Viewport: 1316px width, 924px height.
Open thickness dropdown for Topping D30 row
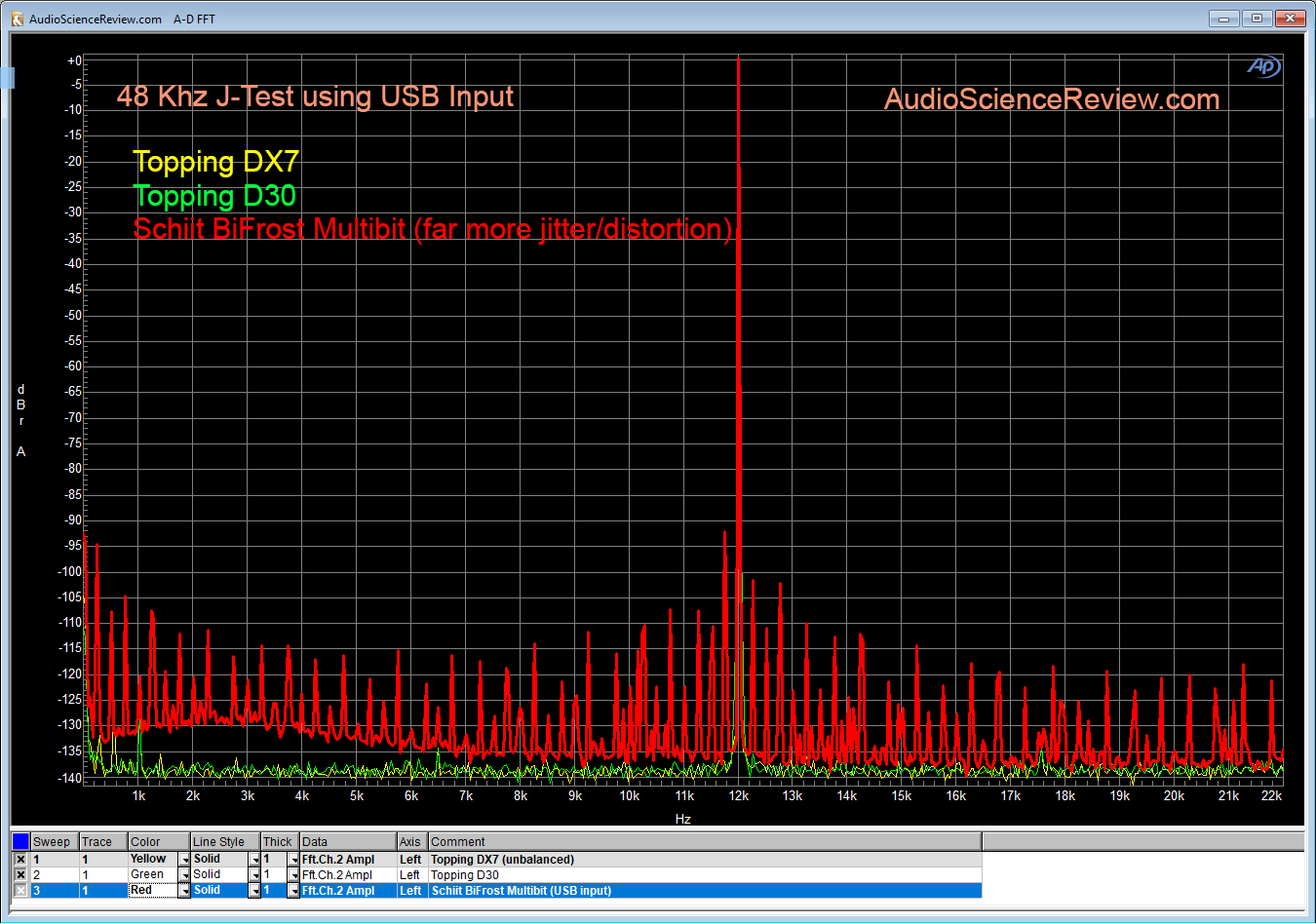293,875
